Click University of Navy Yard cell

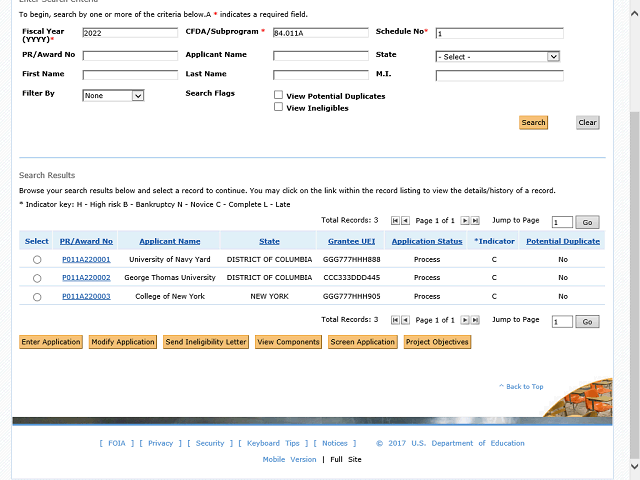pos(170,260)
